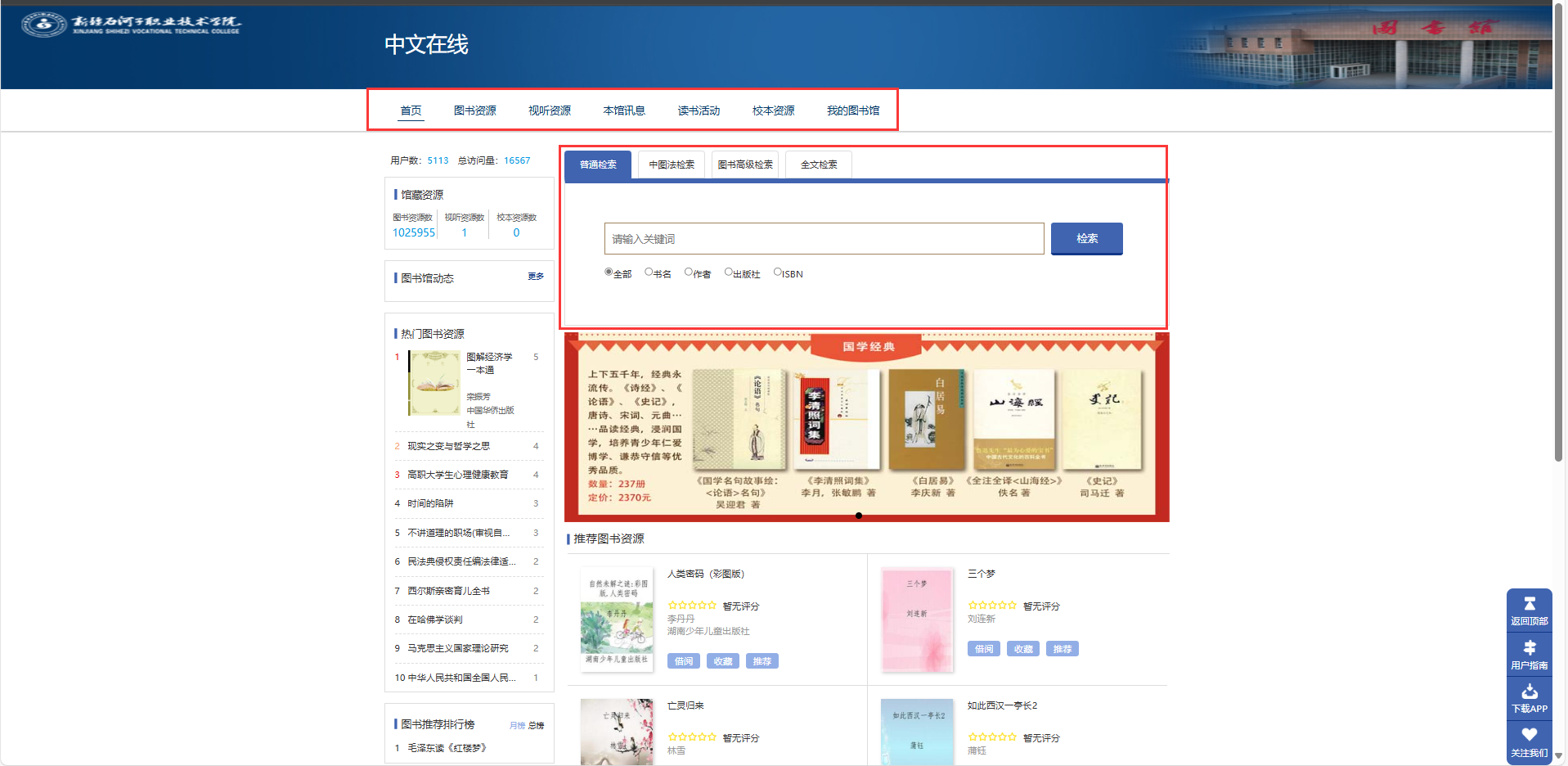Click 借阅 button for 人类密码 book
The height and width of the screenshot is (766, 1568).
(x=684, y=661)
